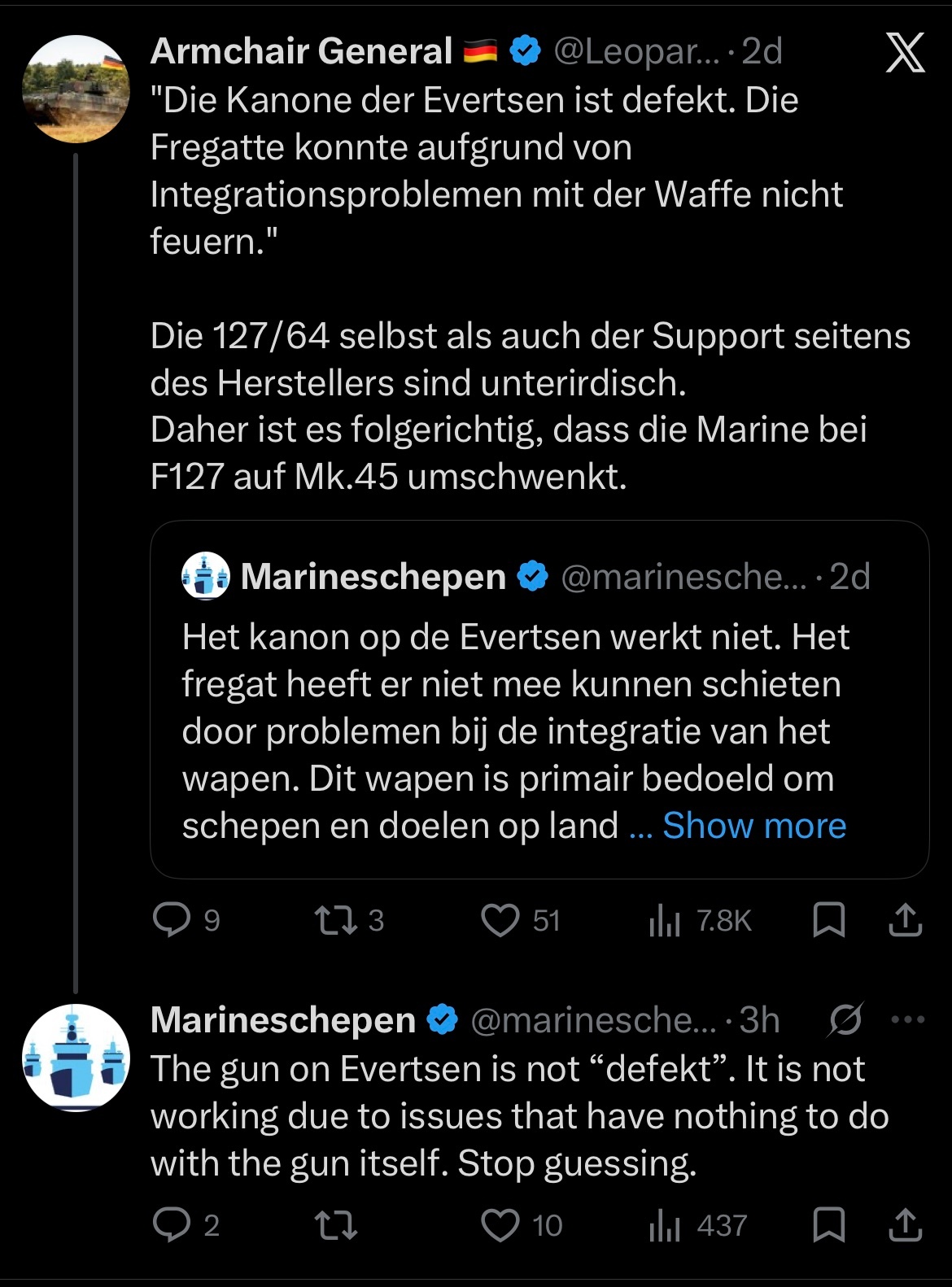
Task: Open Marineschepen avatar in the reply
Action: (x=76, y=1058)
